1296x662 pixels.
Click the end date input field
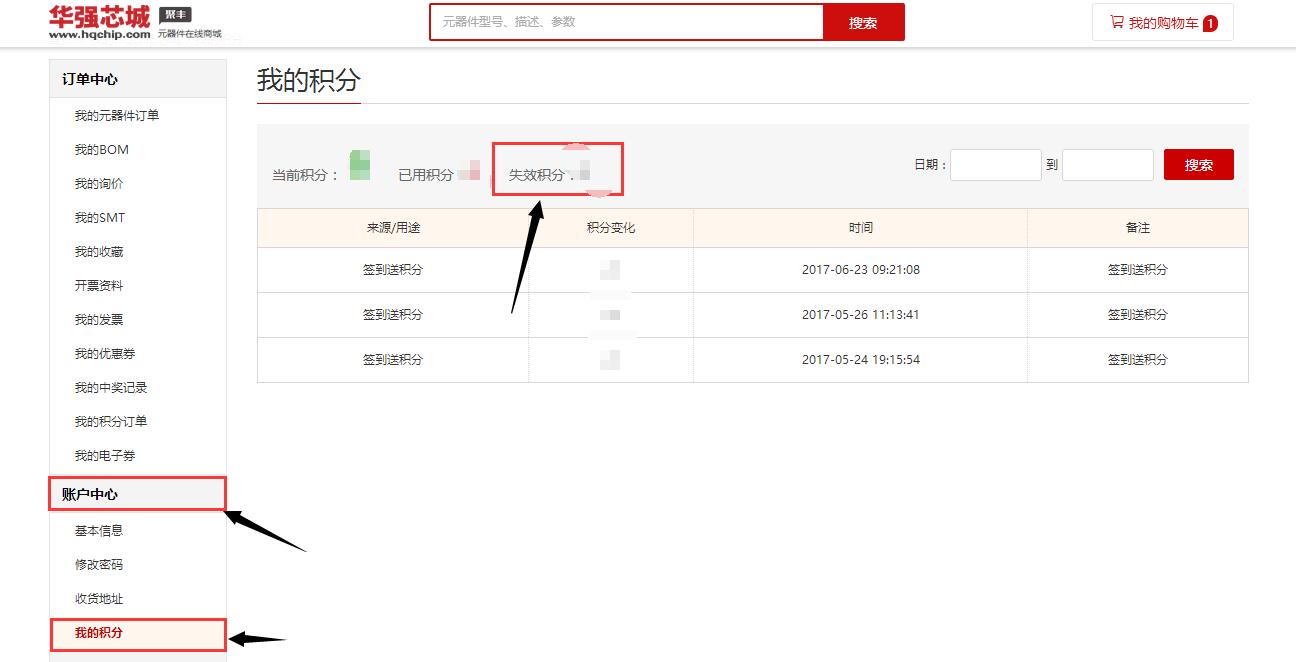point(1107,165)
